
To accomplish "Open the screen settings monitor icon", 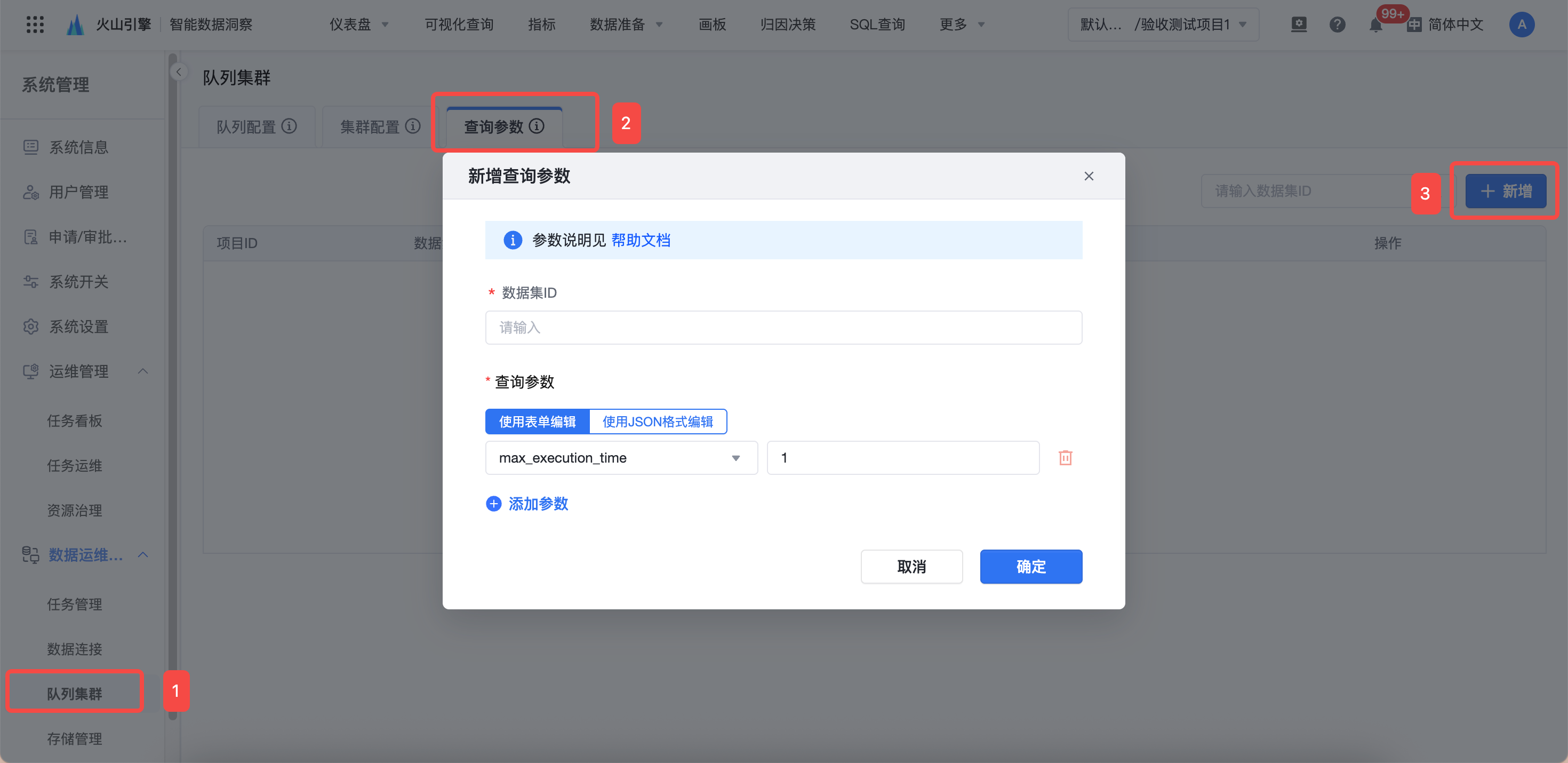I will tap(1298, 25).
